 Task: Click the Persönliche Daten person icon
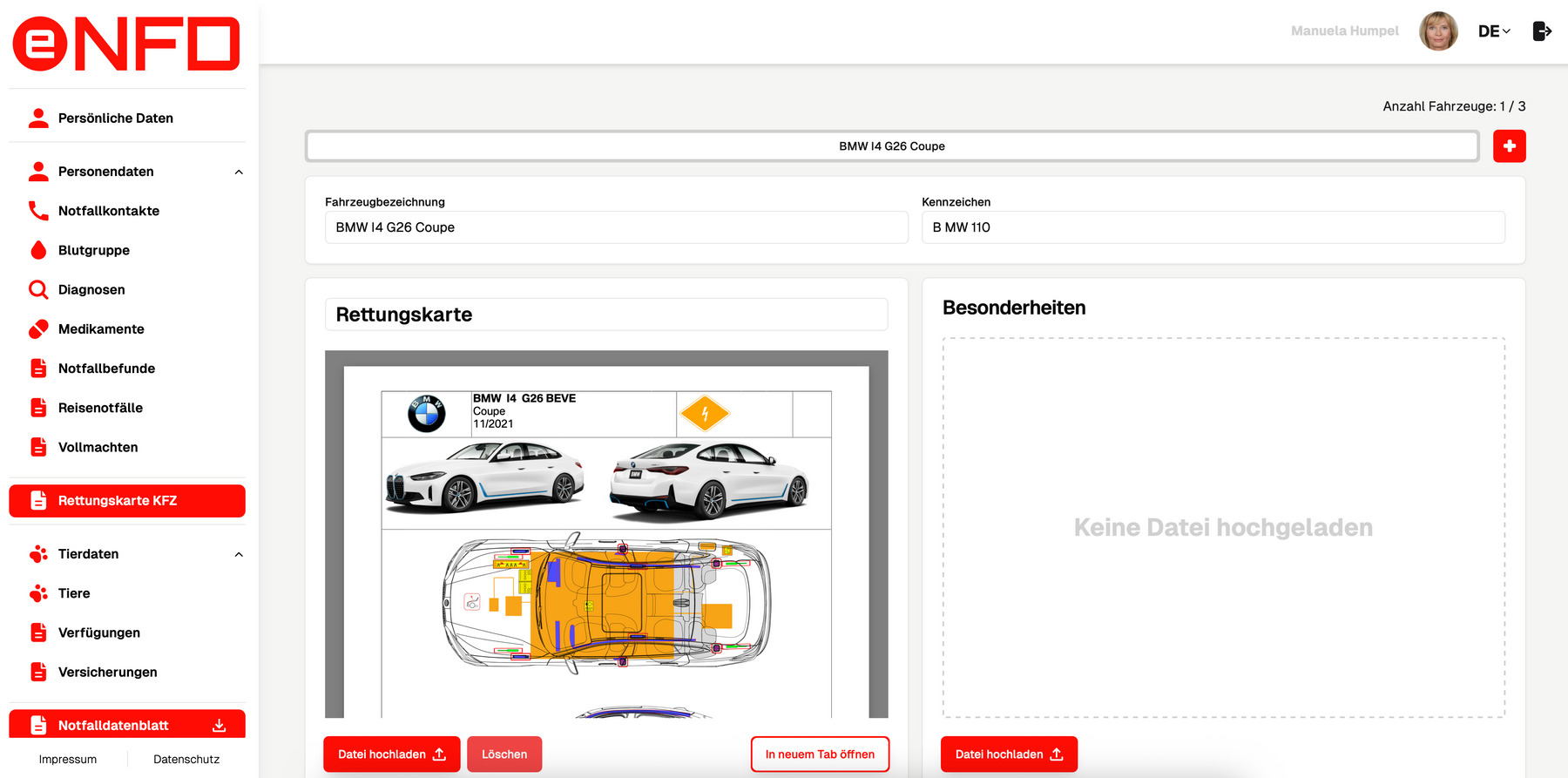click(38, 118)
